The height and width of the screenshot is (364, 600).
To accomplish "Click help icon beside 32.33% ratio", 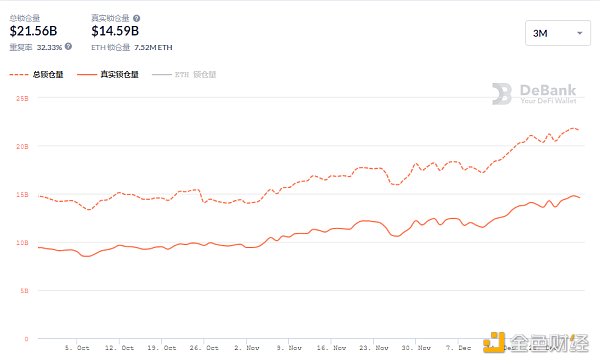I will point(68,47).
